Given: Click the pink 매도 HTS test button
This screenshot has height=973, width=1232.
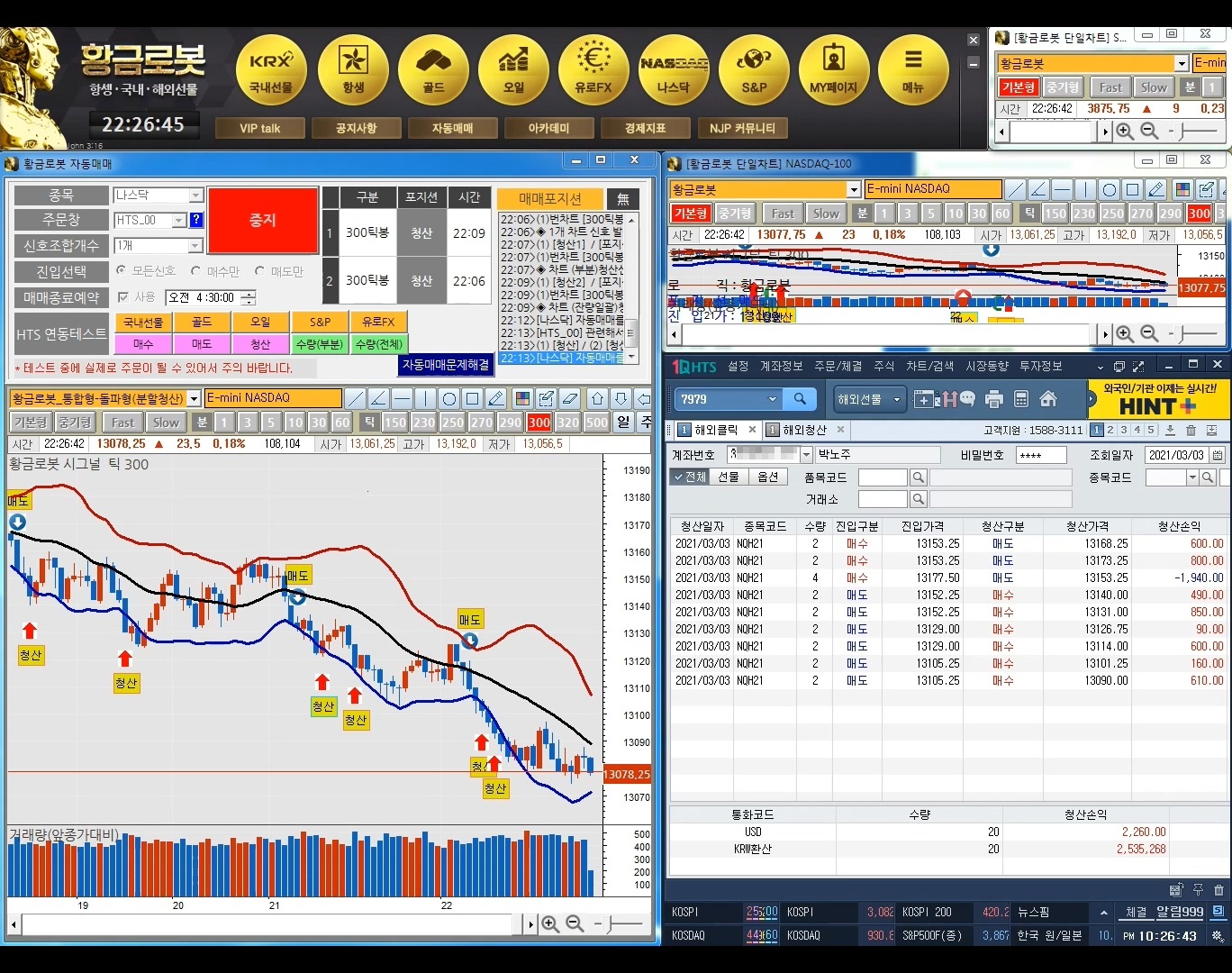Looking at the screenshot, I should (202, 344).
